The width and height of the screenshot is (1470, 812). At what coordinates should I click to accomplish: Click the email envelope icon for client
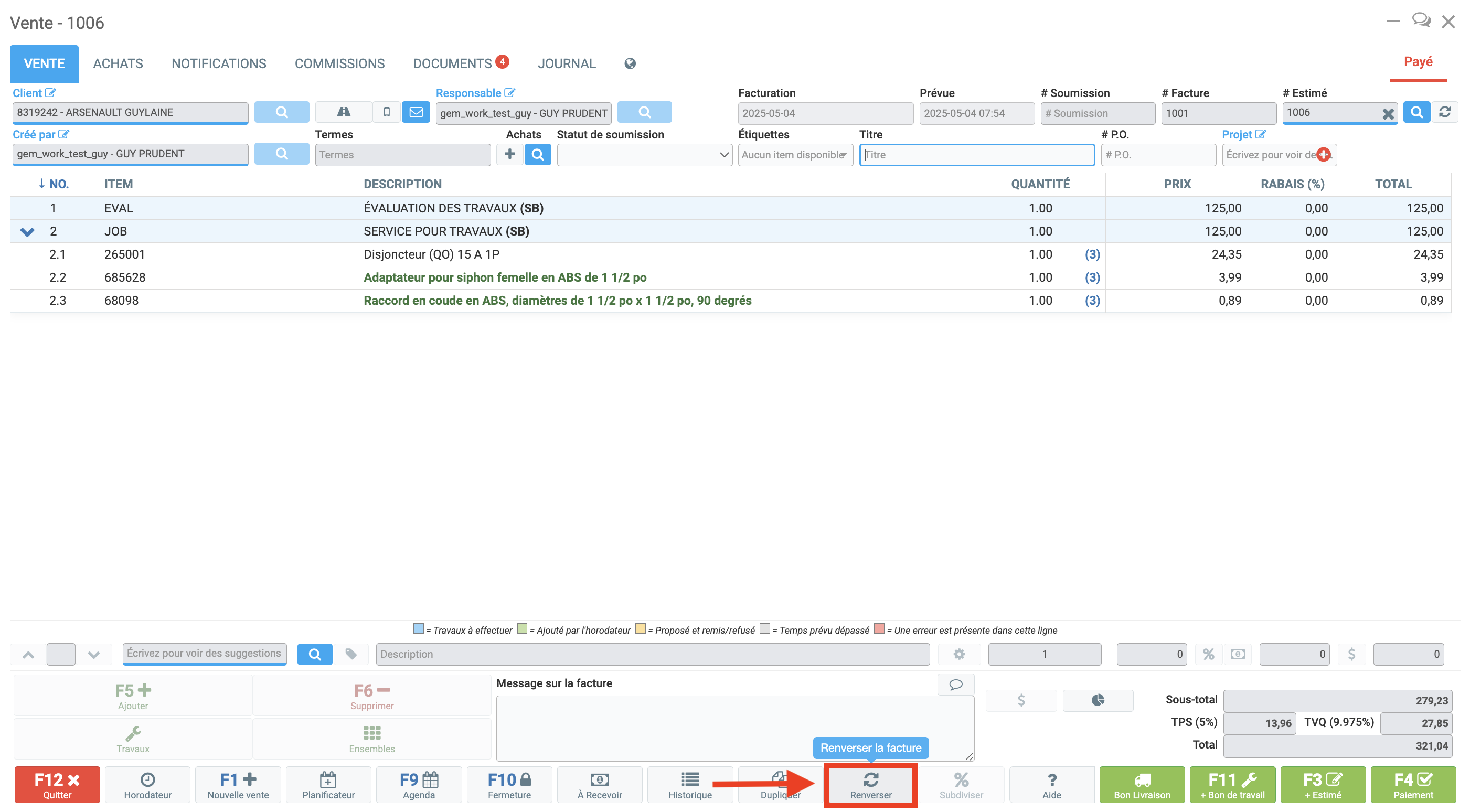416,112
